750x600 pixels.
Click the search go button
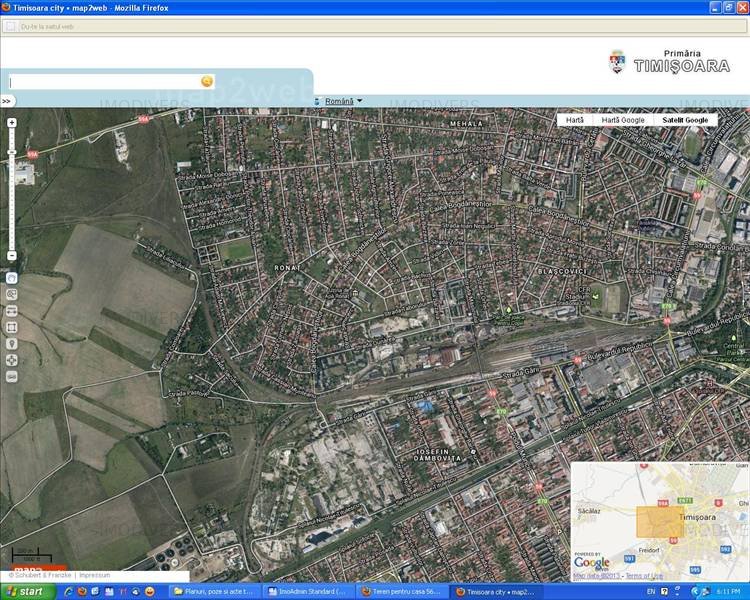click(x=207, y=81)
